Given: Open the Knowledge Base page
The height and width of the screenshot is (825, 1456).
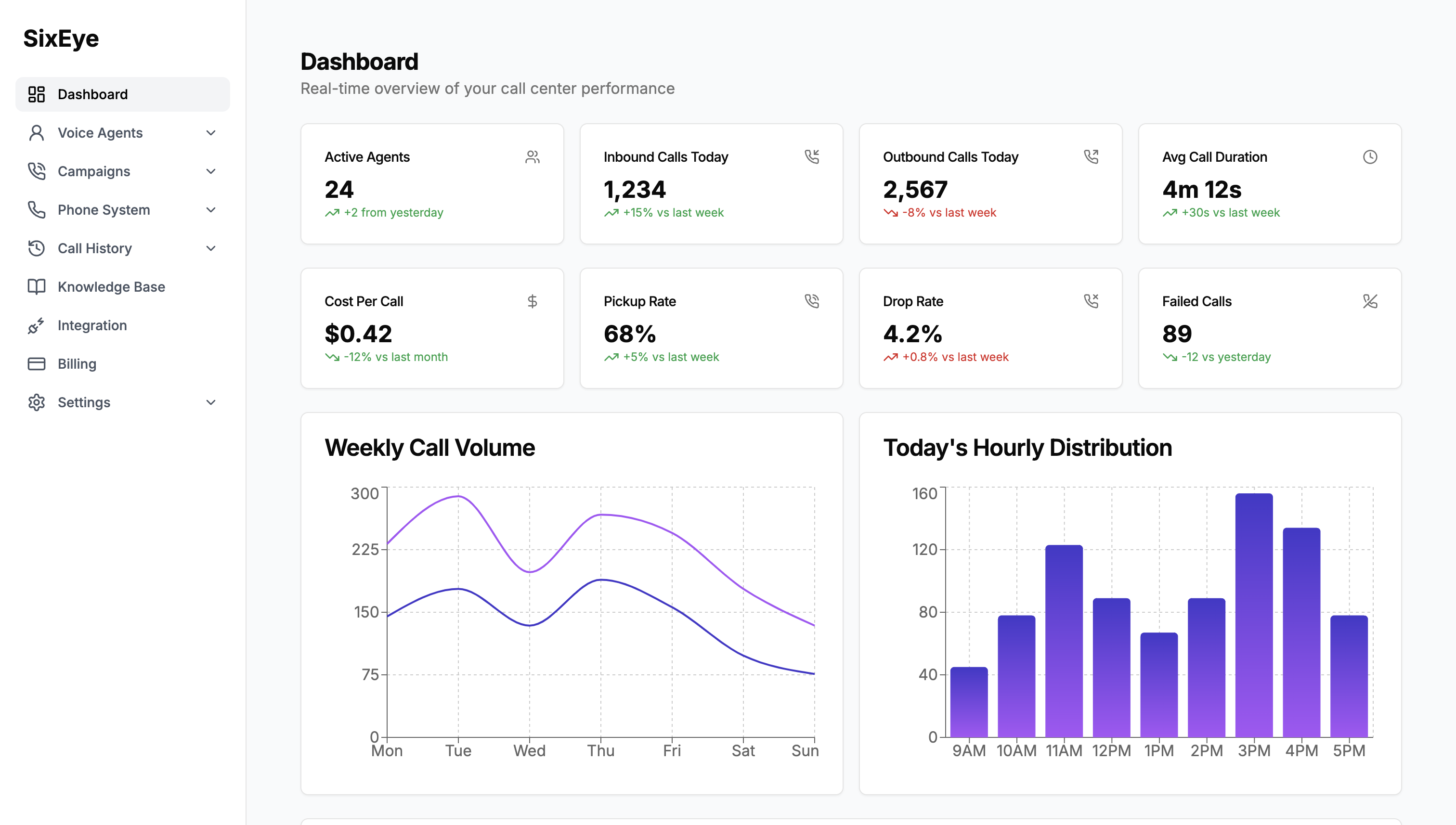Looking at the screenshot, I should click(111, 287).
